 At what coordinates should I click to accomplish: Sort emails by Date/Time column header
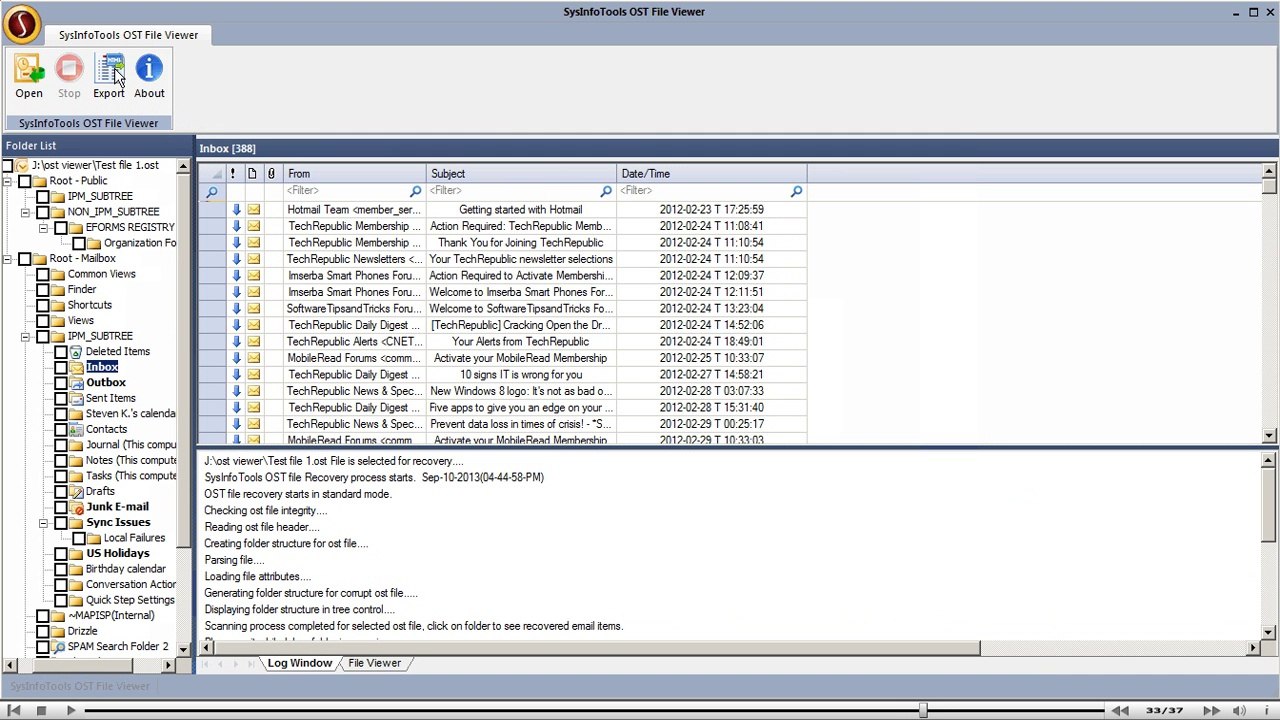point(712,174)
